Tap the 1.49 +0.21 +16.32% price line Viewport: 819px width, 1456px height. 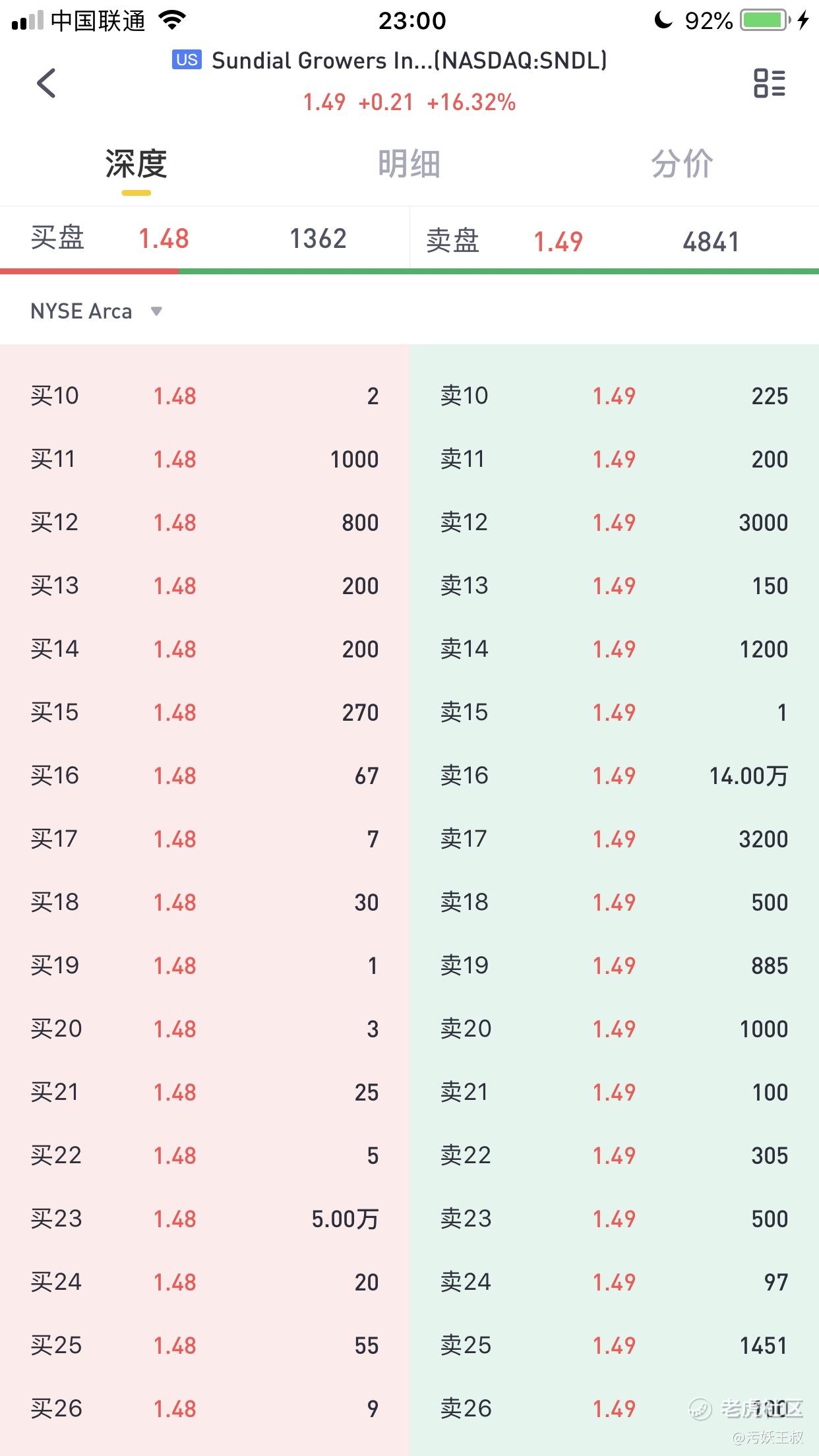coord(409,102)
